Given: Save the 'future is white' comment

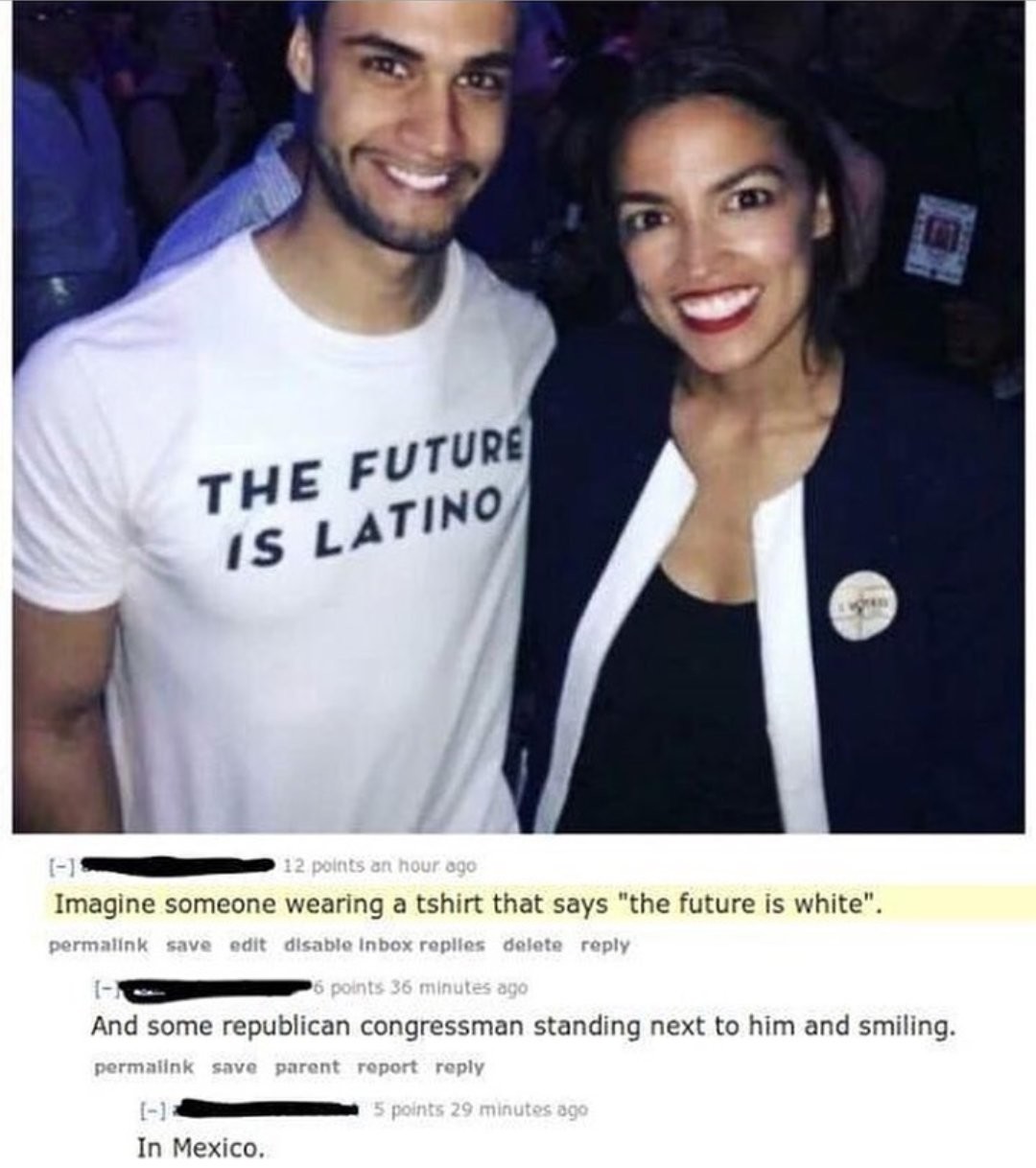Looking at the screenshot, I should click(189, 945).
